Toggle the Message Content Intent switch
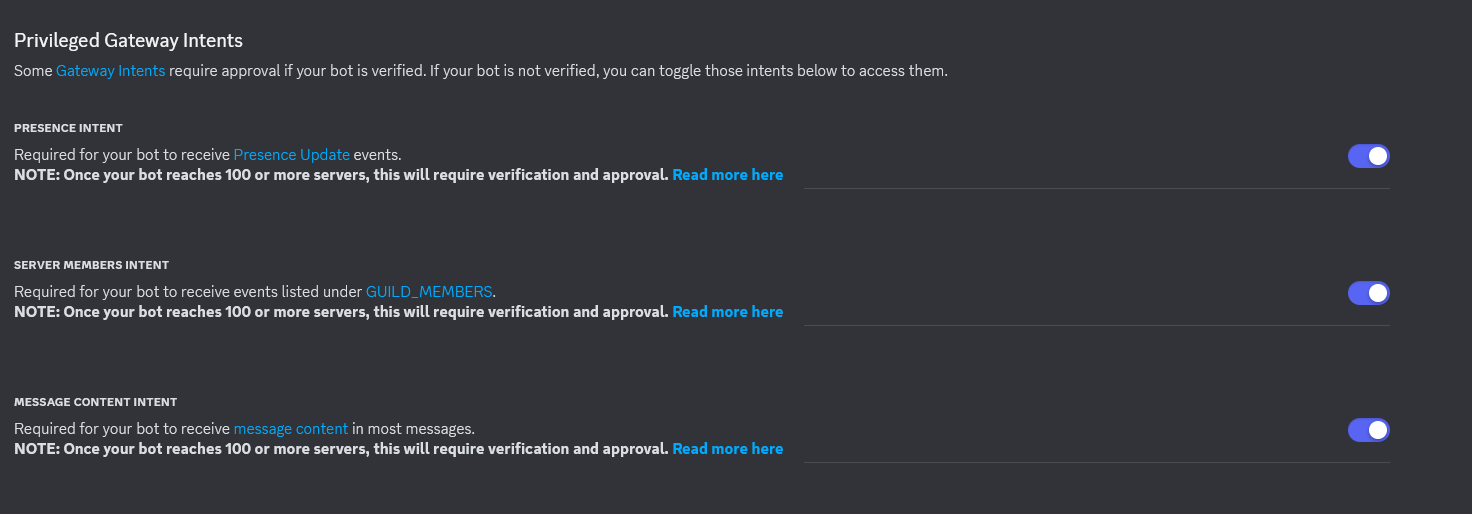The image size is (1472, 514). pyautogui.click(x=1368, y=430)
